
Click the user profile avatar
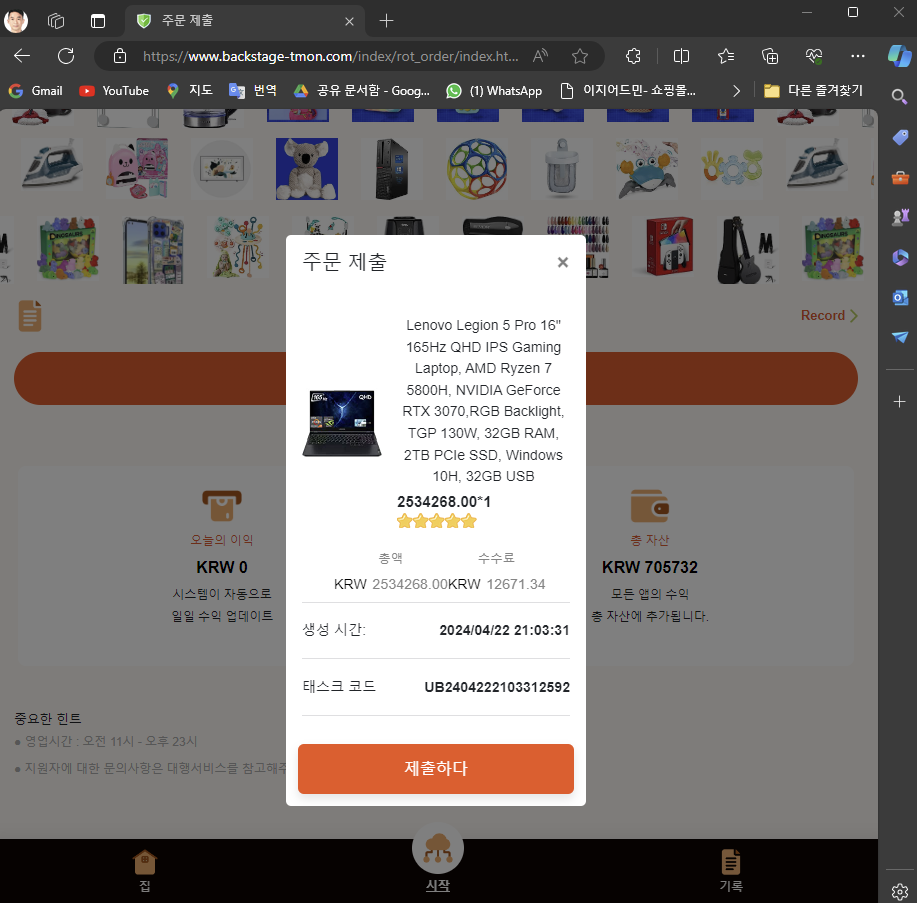point(16,21)
